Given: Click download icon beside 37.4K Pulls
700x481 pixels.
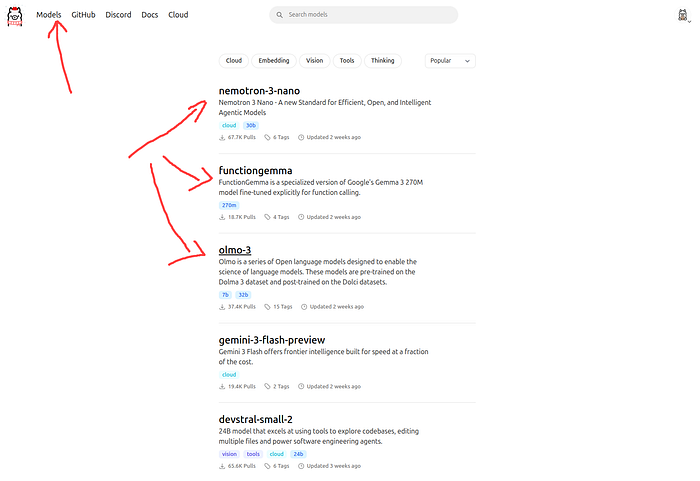Looking at the screenshot, I should (x=222, y=307).
